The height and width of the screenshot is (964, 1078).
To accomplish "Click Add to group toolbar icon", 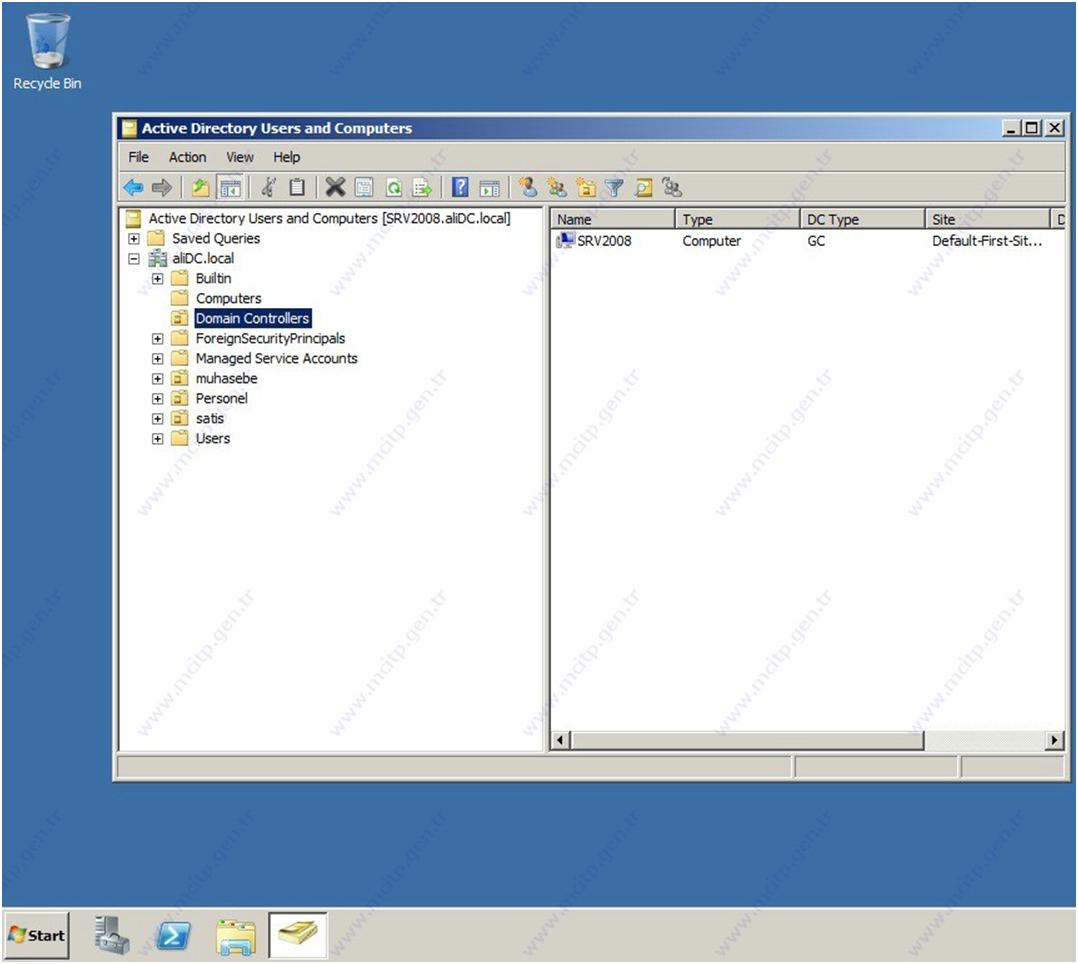I will point(672,187).
